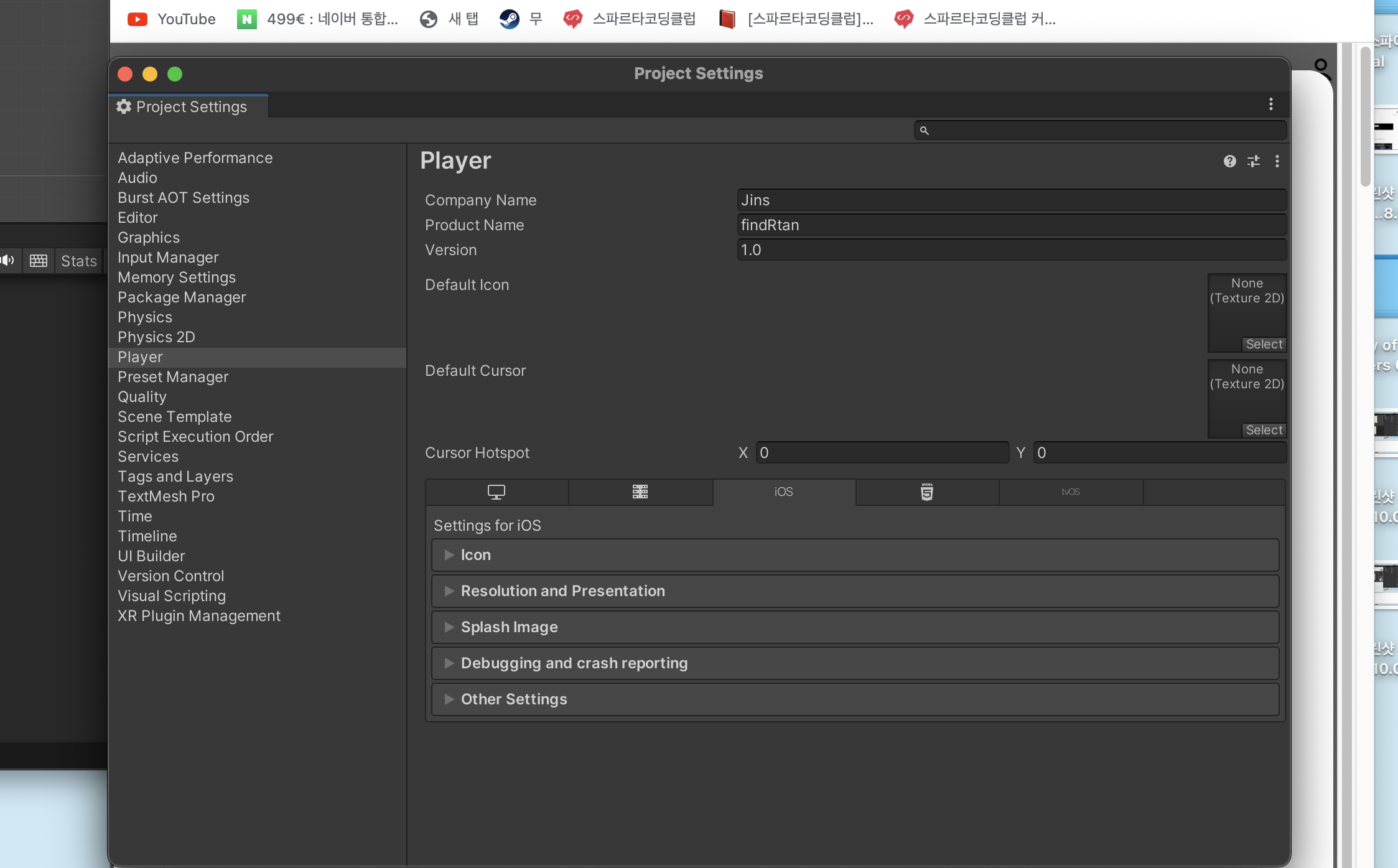The image size is (1398, 868).
Task: Click the Stats button in Game view
Action: 78,261
